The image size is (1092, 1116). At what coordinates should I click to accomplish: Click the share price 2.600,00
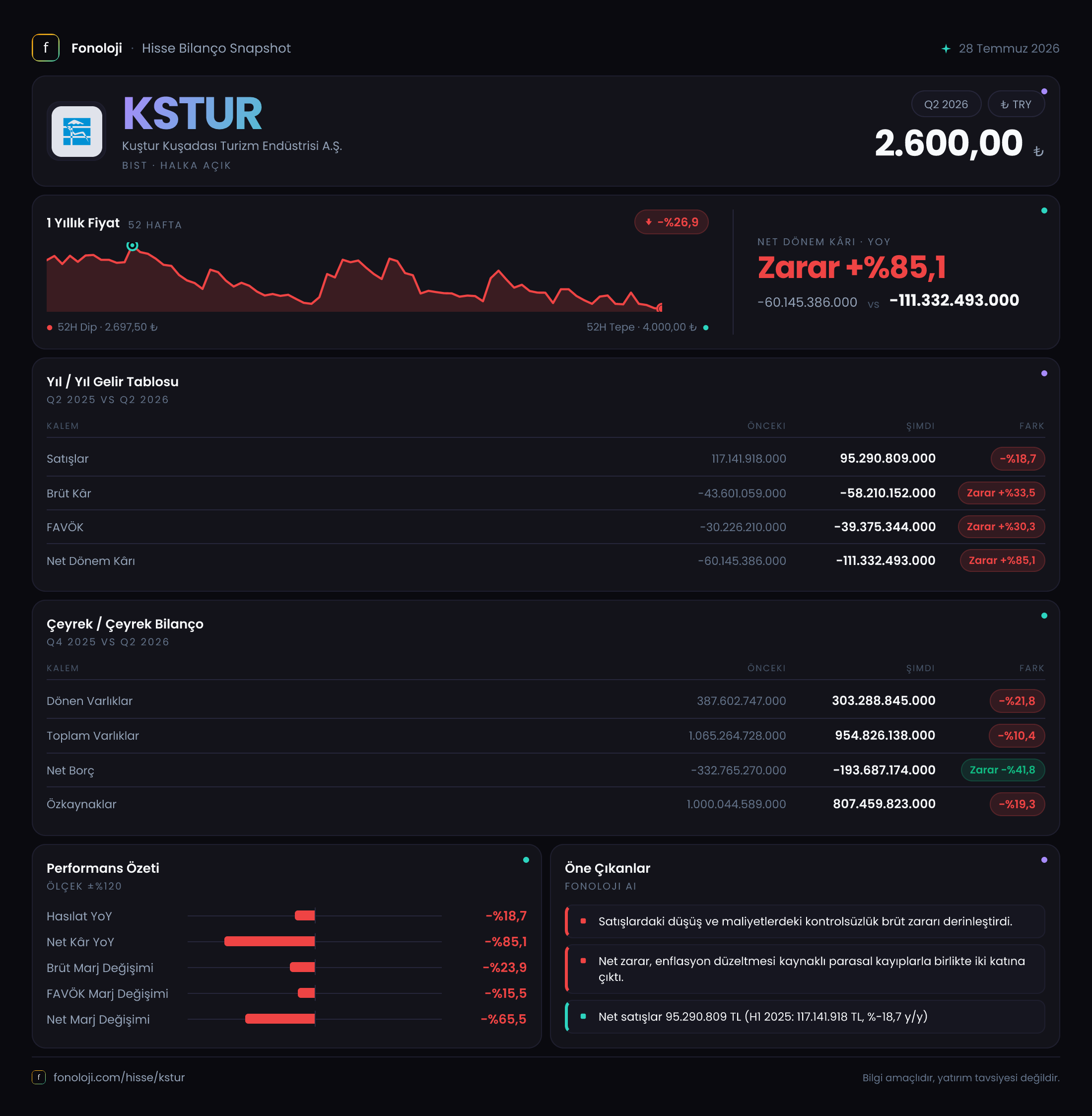pyautogui.click(x=949, y=143)
